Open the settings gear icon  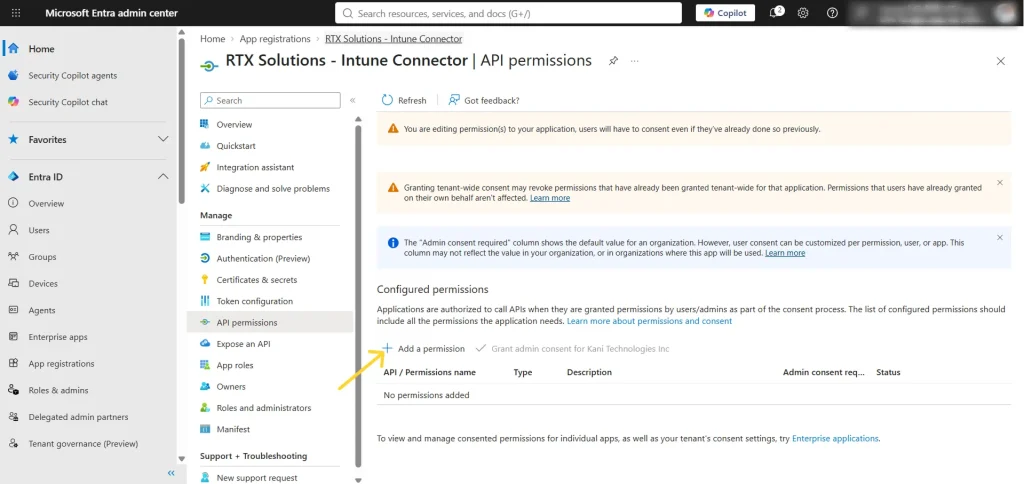[x=804, y=13]
